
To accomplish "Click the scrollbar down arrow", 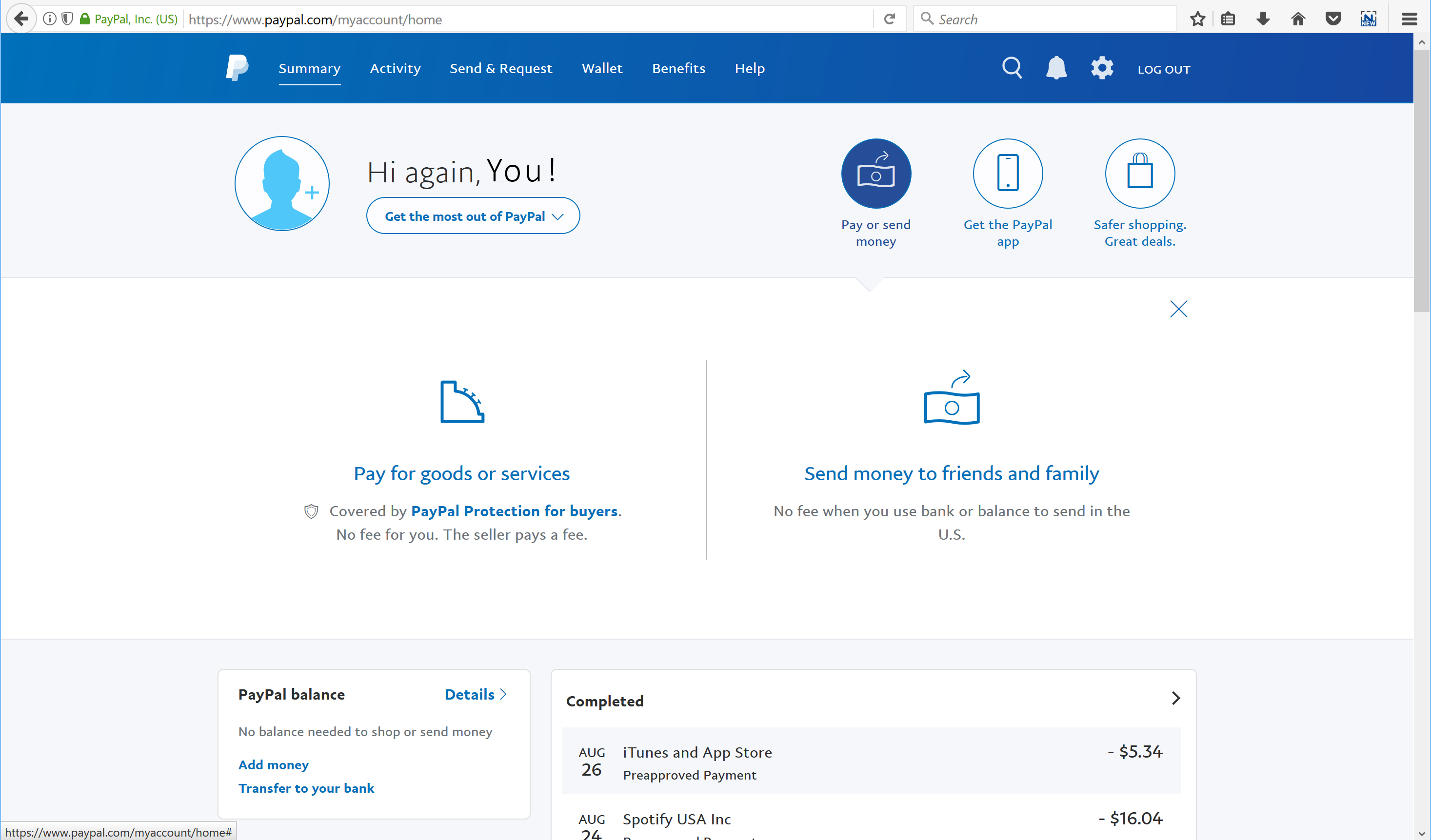I will click(x=1422, y=833).
